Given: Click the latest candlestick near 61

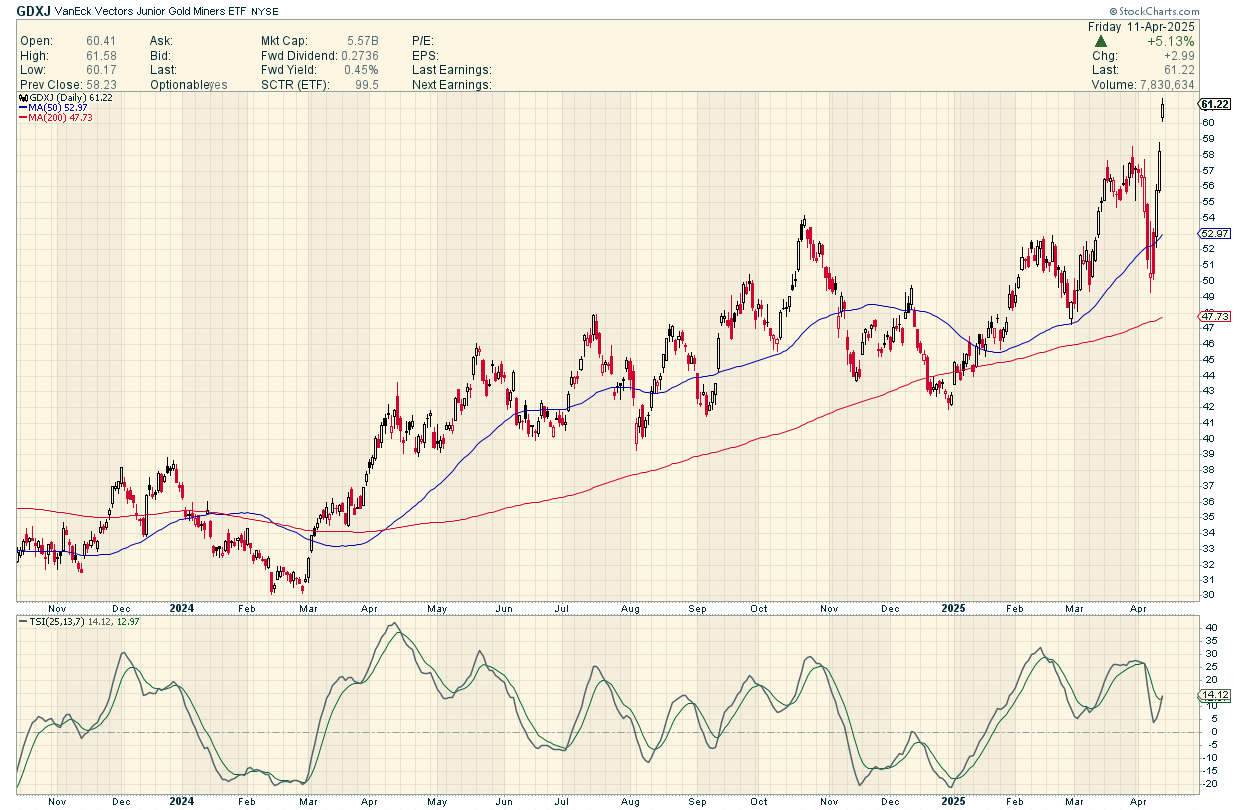Looking at the screenshot, I should [x=1164, y=110].
